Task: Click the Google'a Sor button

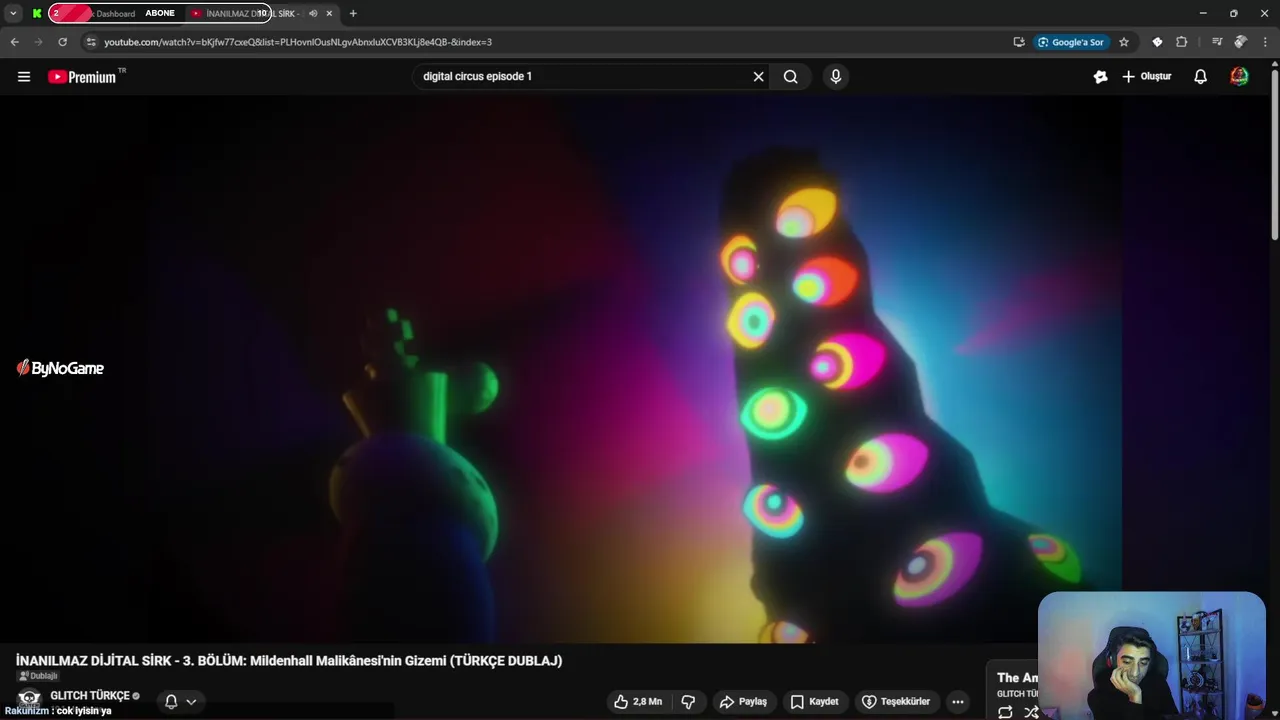Action: [1071, 42]
